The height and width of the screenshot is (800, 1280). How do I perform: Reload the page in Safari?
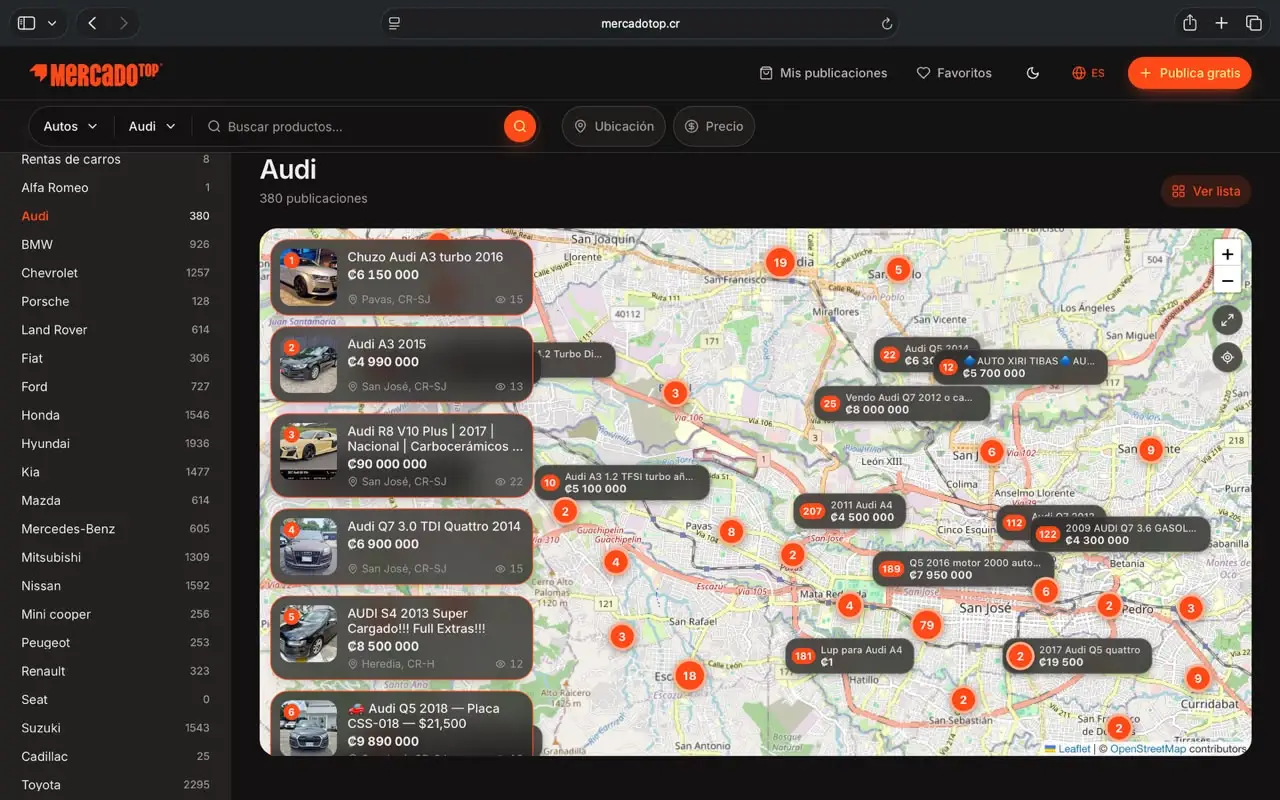click(886, 23)
